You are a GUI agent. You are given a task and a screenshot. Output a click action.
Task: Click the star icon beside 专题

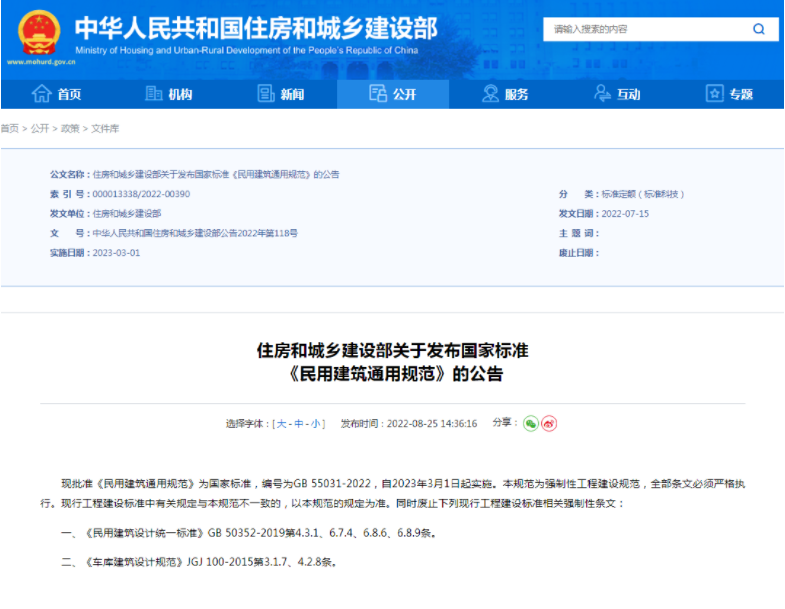[714, 94]
